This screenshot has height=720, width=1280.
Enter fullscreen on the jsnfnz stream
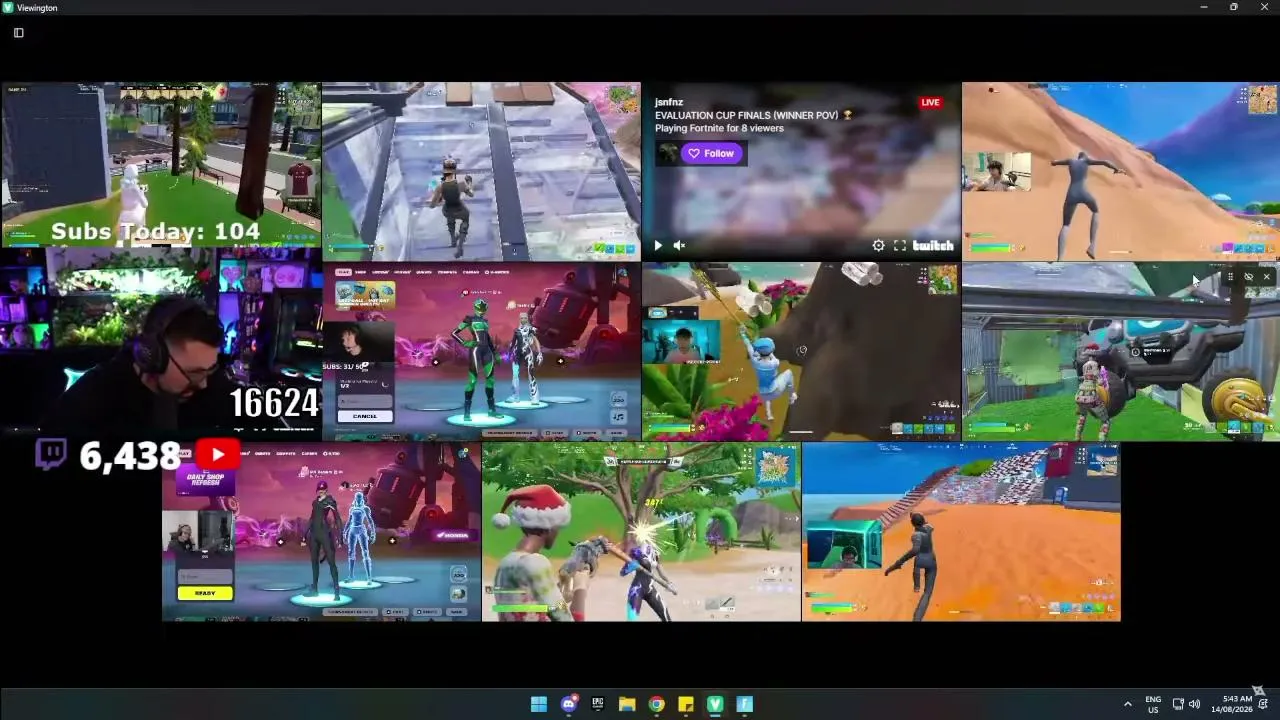pos(900,245)
